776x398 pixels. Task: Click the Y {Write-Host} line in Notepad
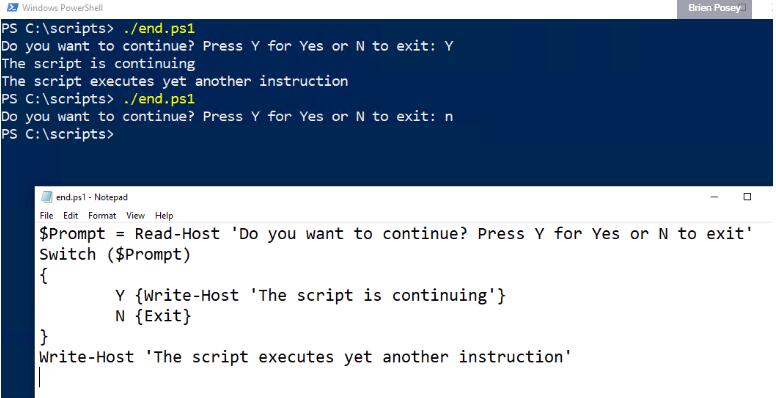pos(310,296)
